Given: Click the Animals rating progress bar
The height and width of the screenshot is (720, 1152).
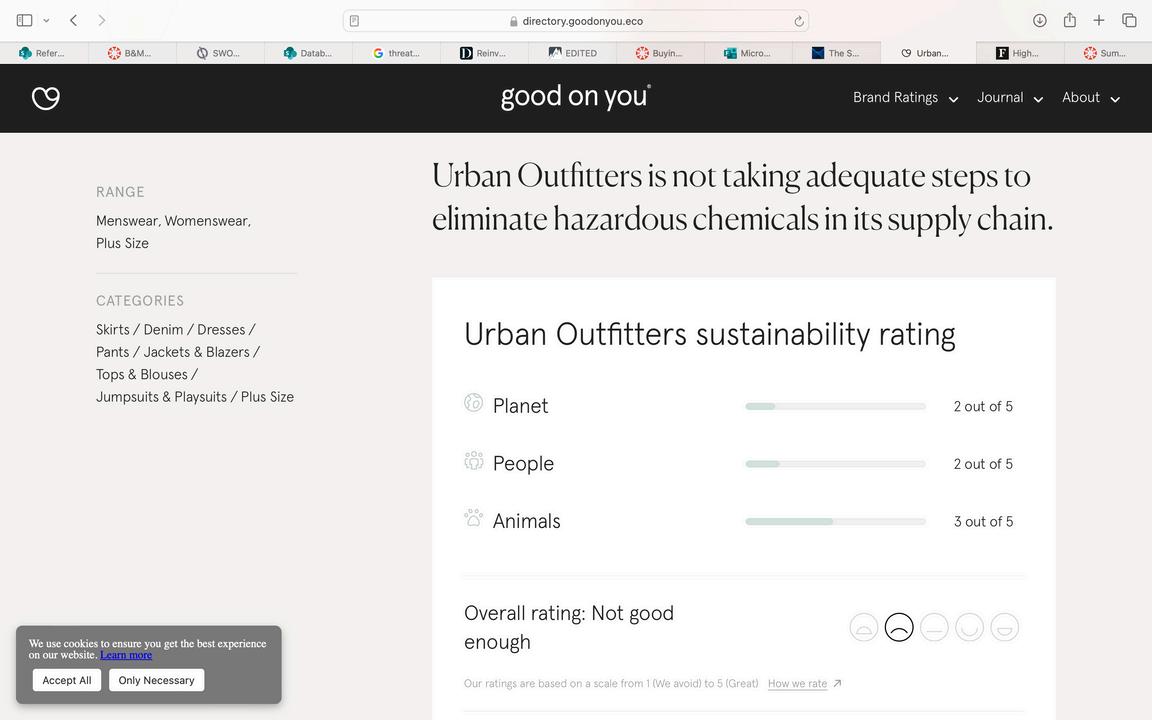Looking at the screenshot, I should coord(835,522).
